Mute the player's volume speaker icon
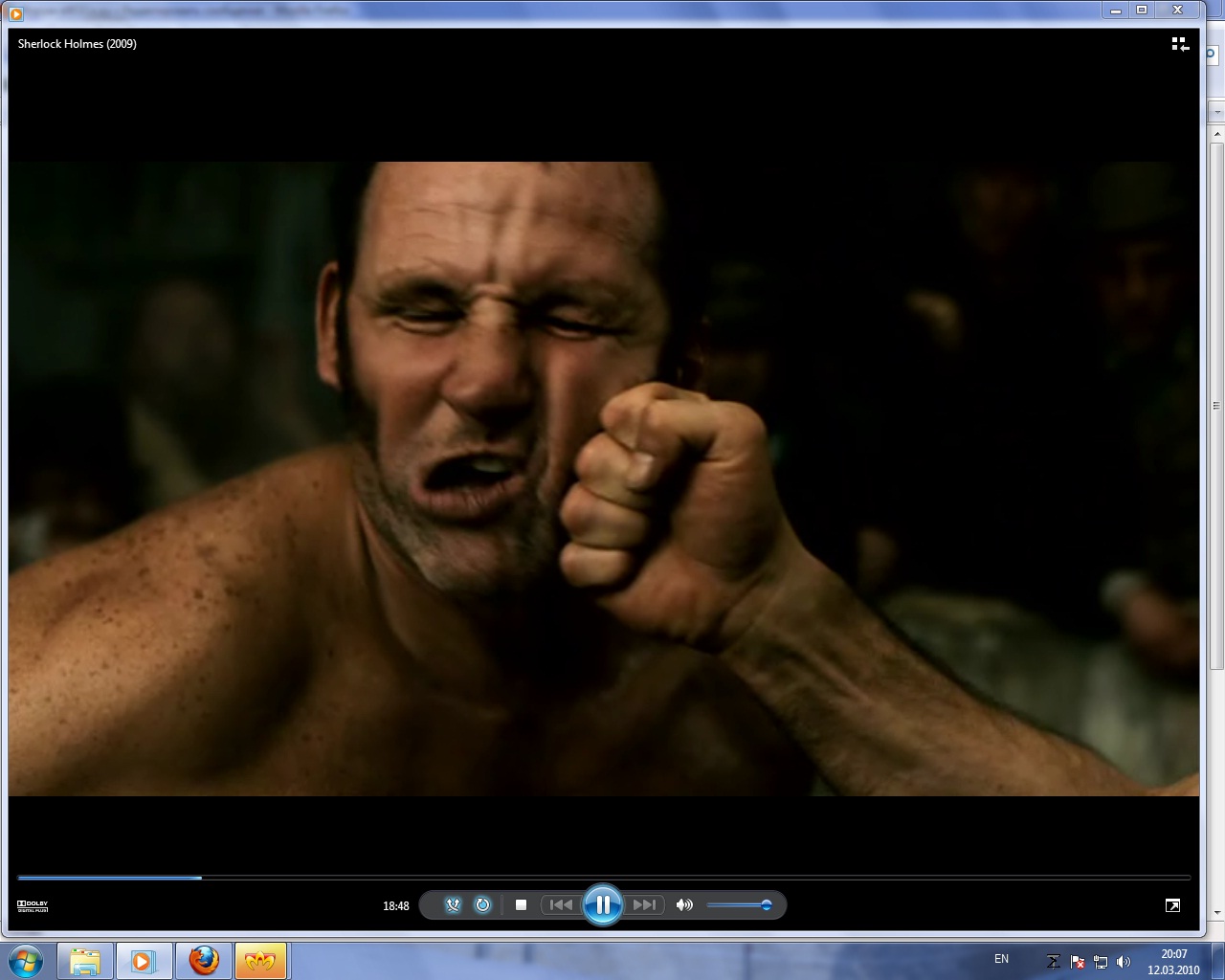Screen dimensions: 1225x980 [684, 904]
